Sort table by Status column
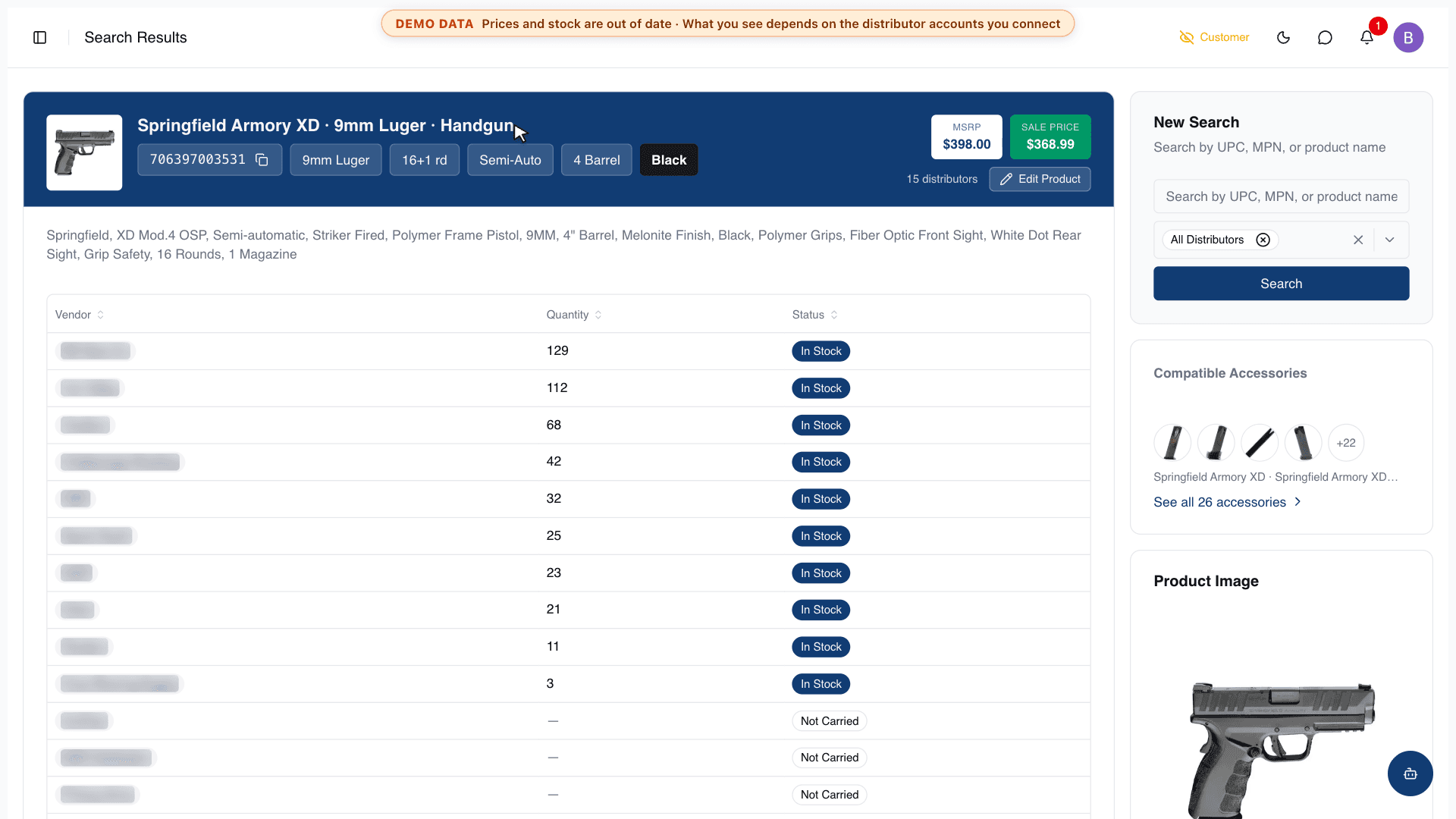 [x=814, y=315]
